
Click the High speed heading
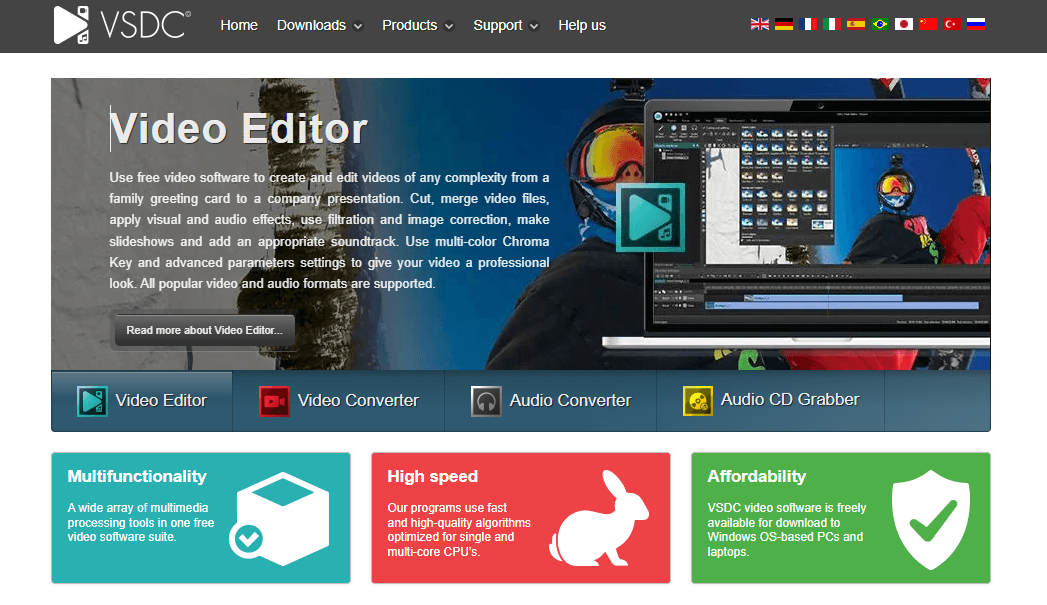(x=433, y=476)
